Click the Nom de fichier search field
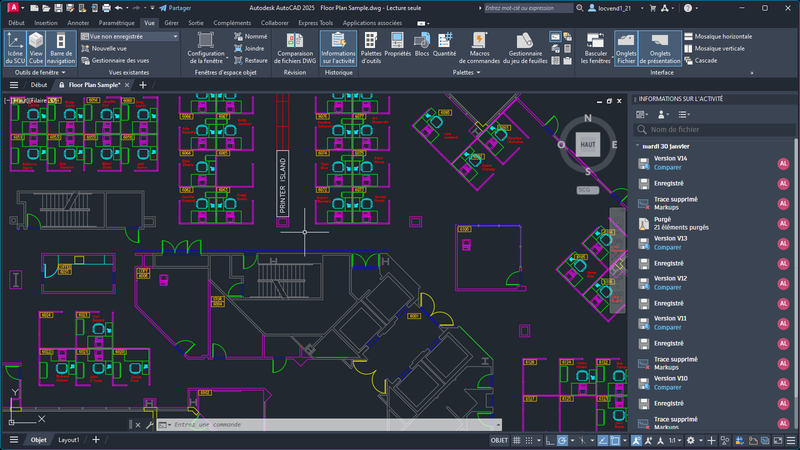 pos(714,130)
